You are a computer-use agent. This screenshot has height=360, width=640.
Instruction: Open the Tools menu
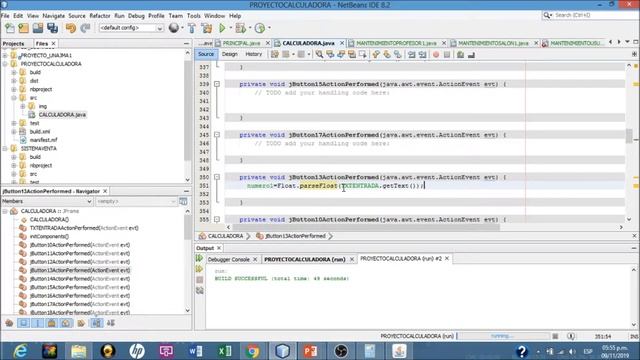click(193, 16)
